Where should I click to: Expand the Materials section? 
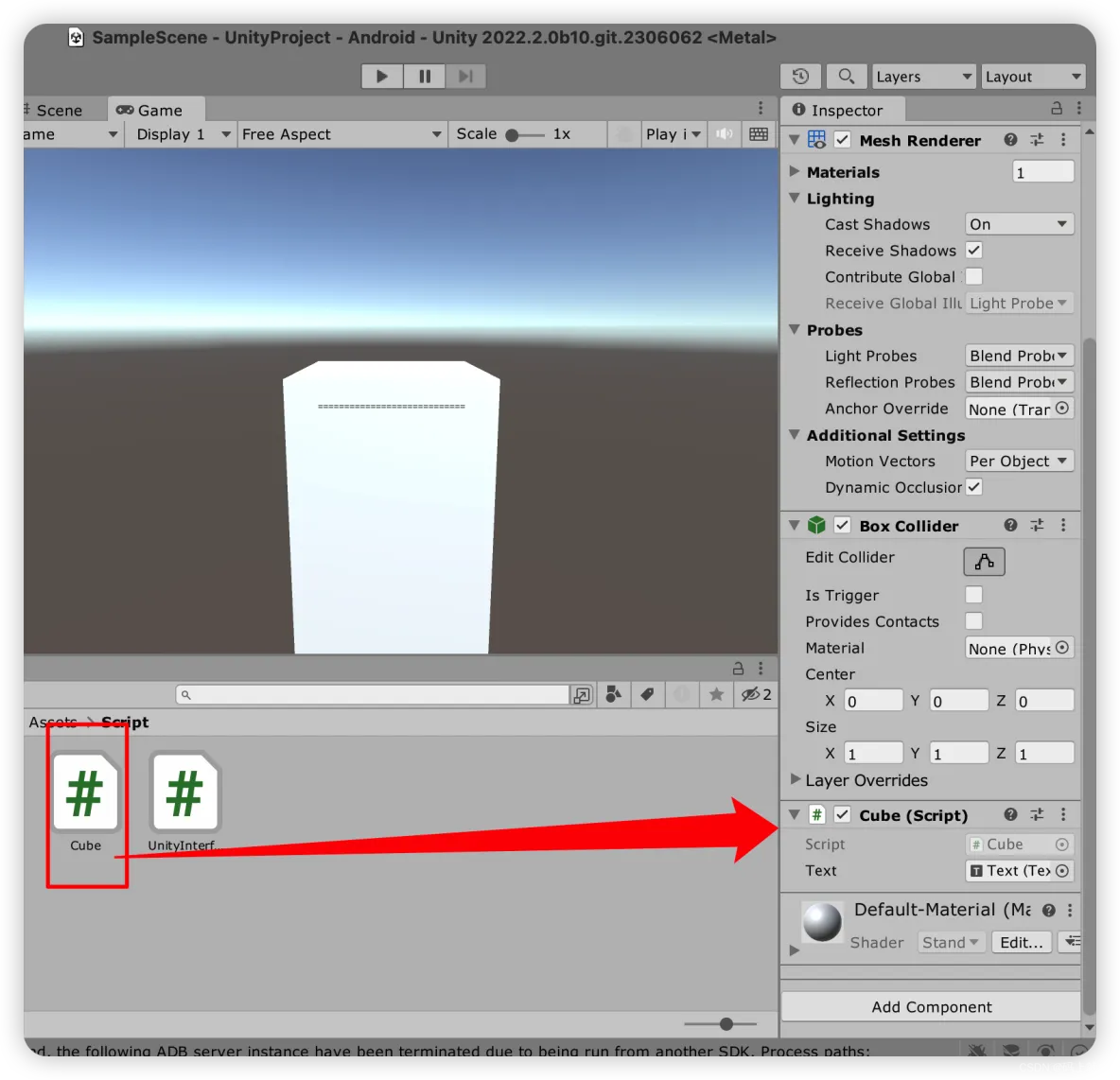click(795, 171)
